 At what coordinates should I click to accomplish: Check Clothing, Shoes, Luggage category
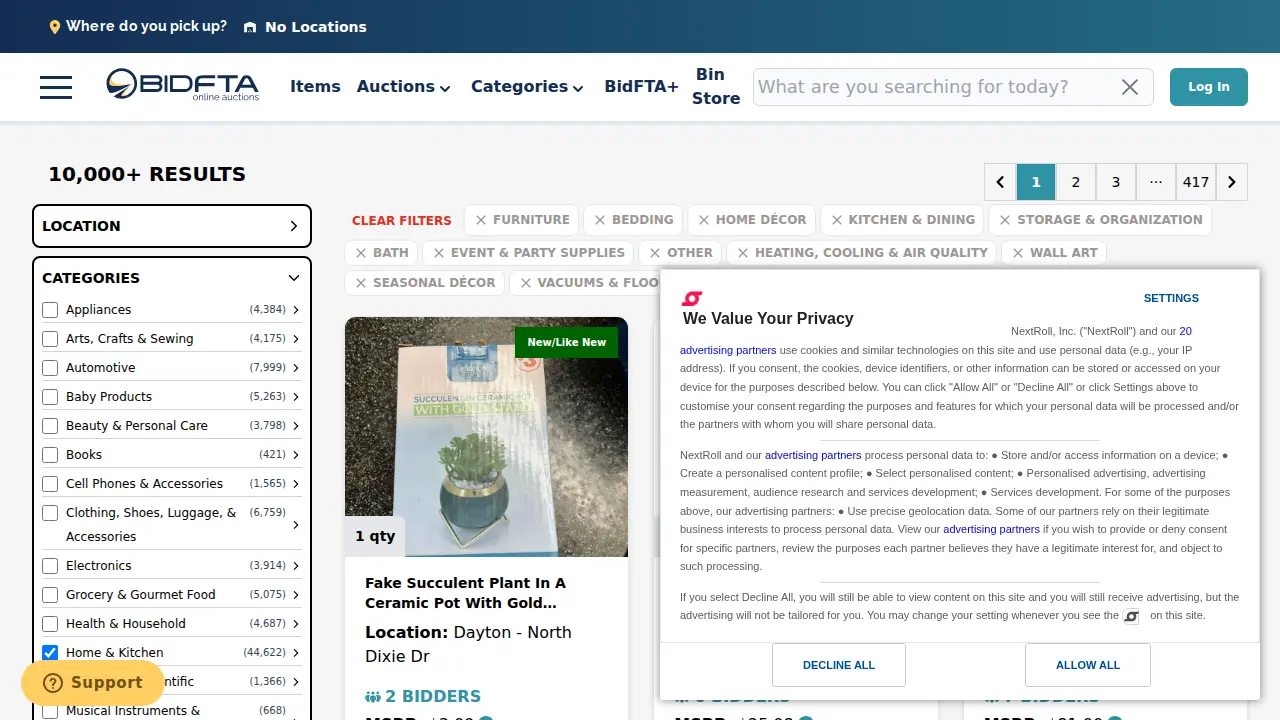click(50, 513)
